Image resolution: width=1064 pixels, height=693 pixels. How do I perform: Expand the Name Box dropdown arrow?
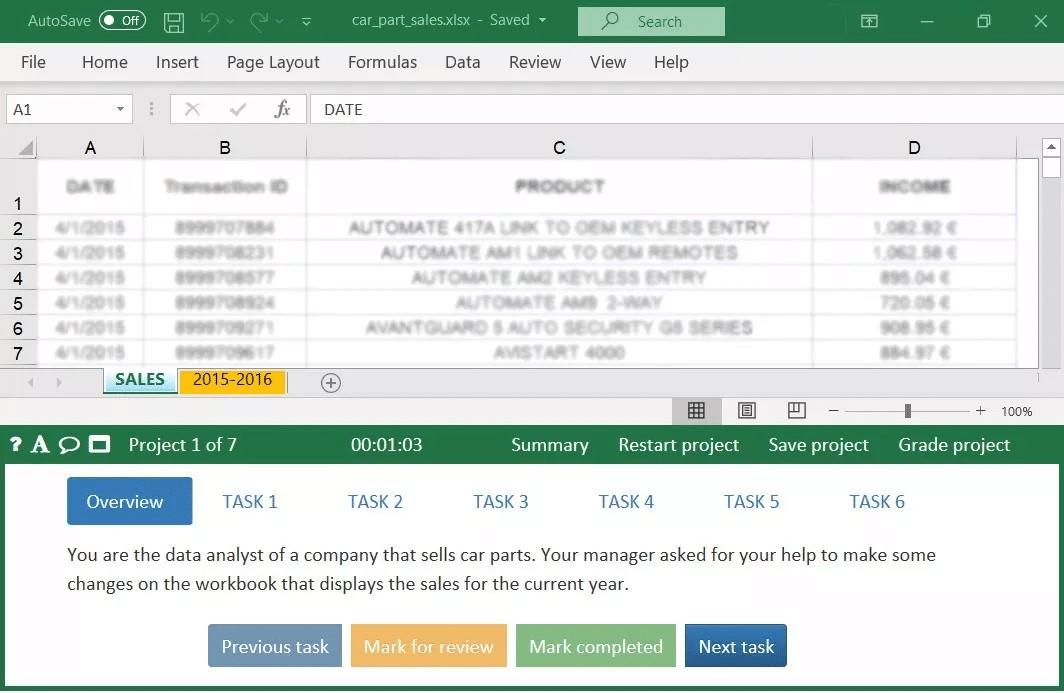tap(120, 109)
